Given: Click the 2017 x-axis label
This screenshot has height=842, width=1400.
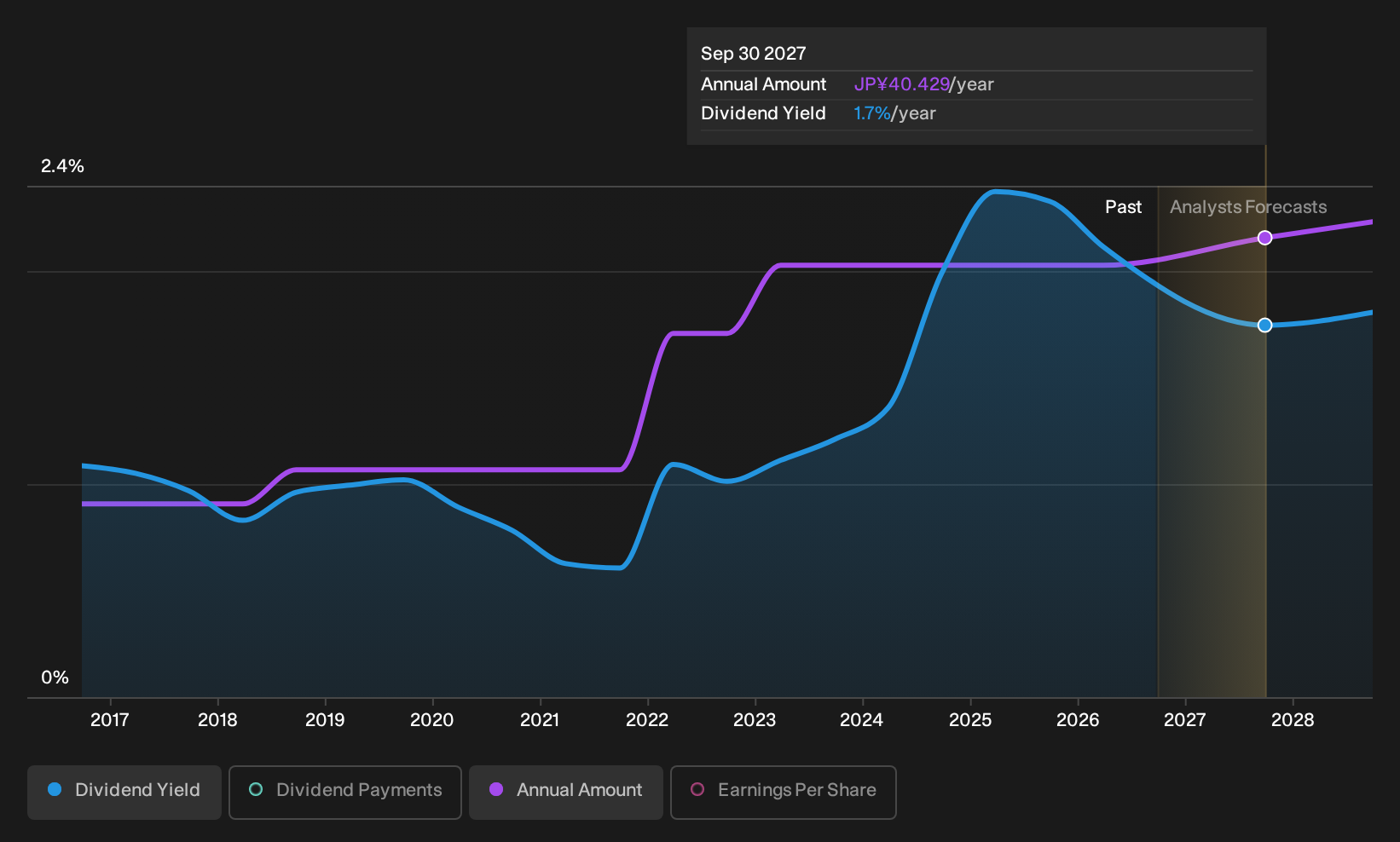Looking at the screenshot, I should pyautogui.click(x=110, y=720).
